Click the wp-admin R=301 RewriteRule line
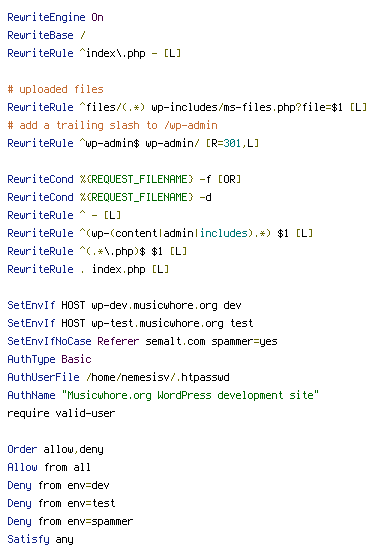 [133, 143]
